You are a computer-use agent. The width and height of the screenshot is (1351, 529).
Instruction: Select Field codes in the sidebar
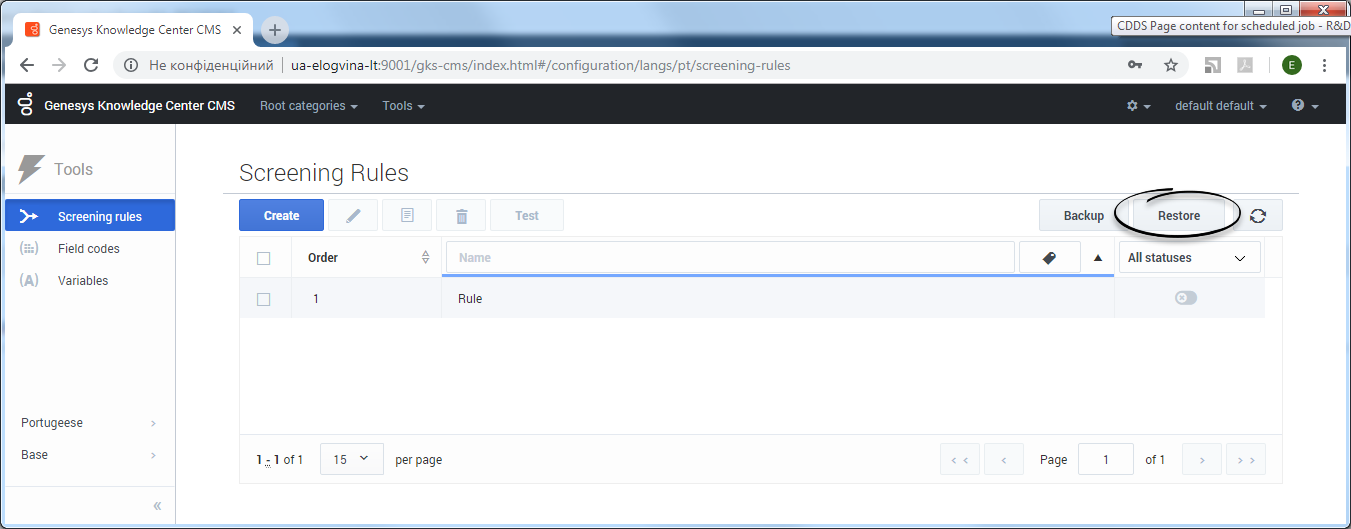[x=88, y=249]
